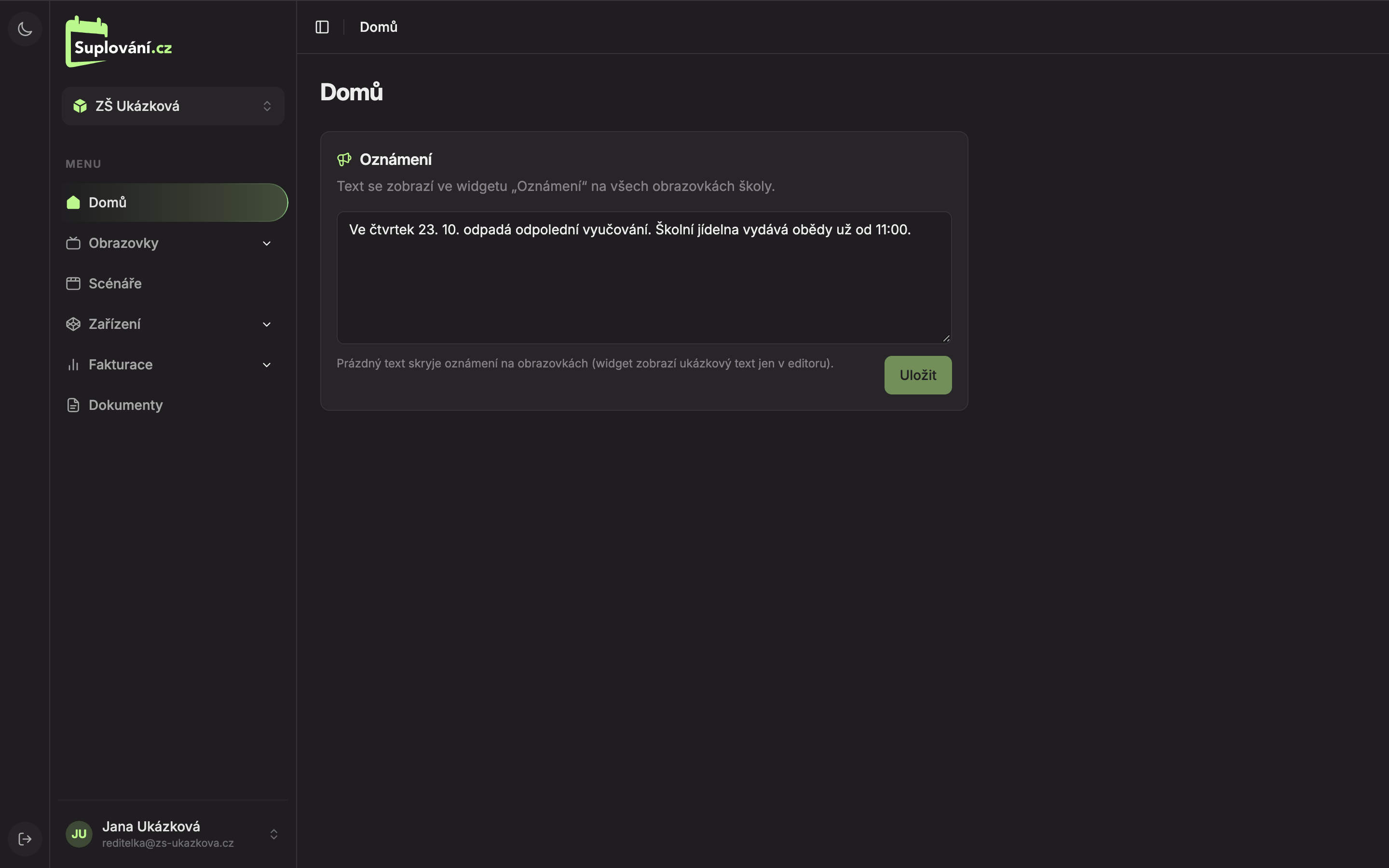Click the Oznámení card heading

point(395,160)
